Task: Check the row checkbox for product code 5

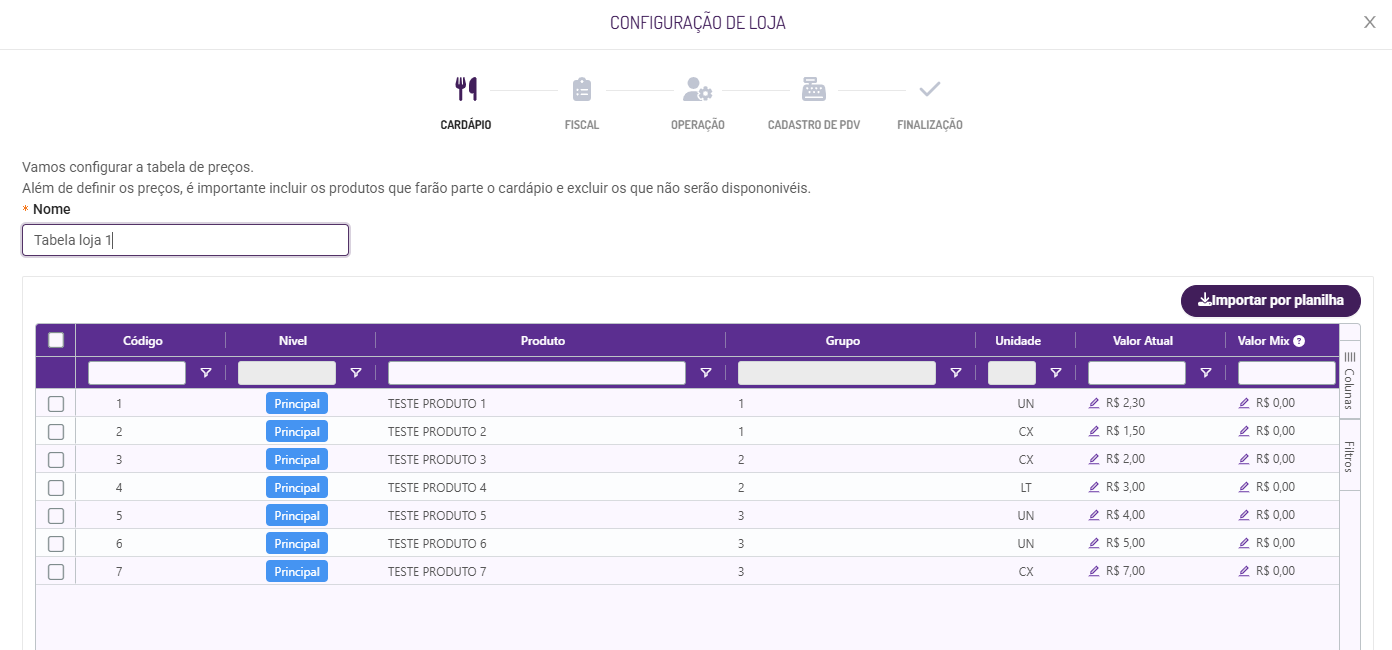Action: (x=56, y=516)
